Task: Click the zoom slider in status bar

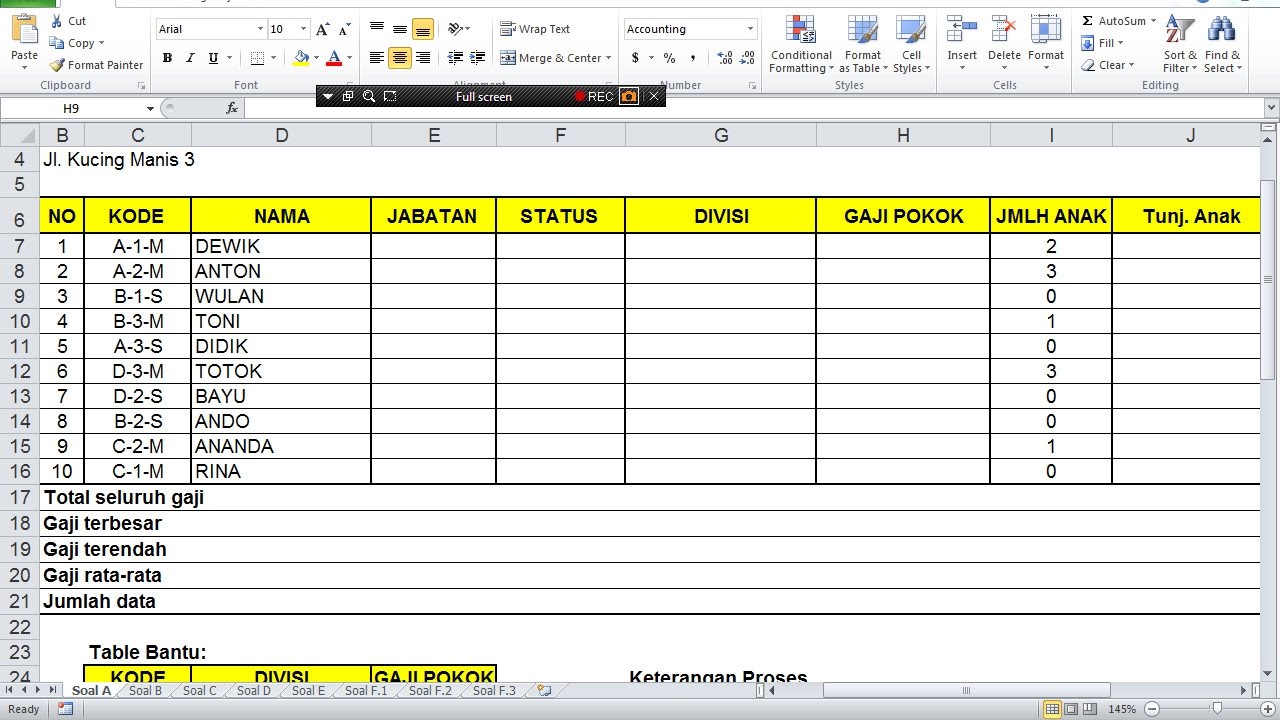Action: click(1216, 709)
